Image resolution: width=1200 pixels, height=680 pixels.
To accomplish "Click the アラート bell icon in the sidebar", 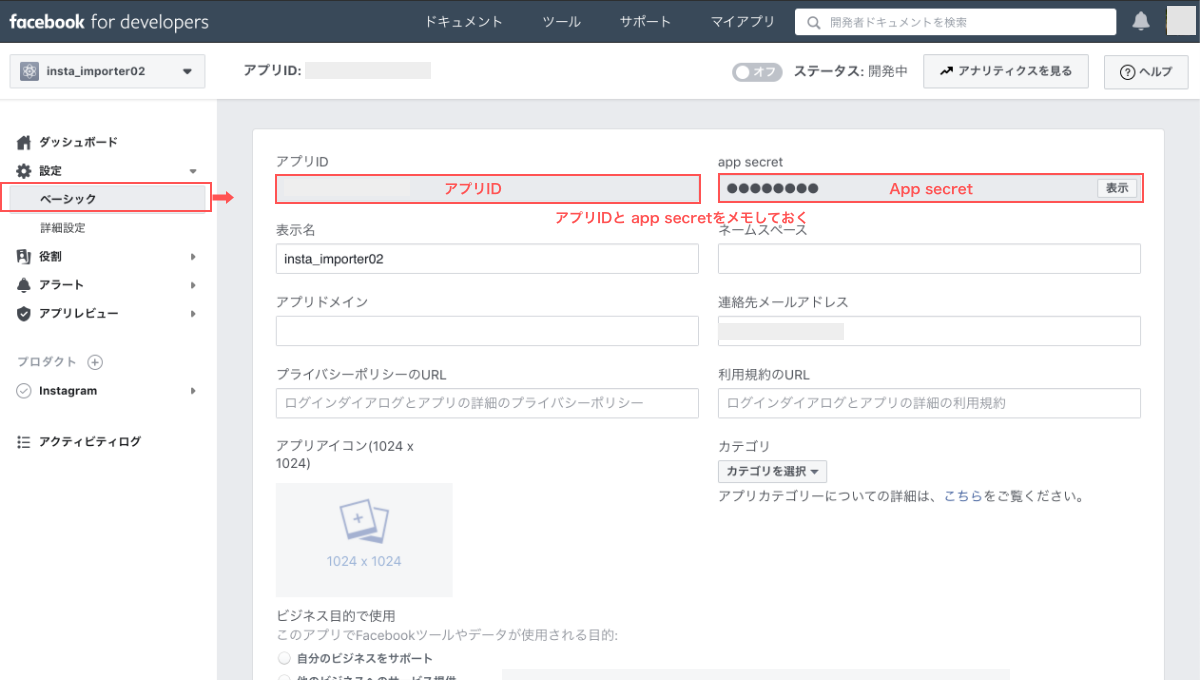I will point(24,284).
